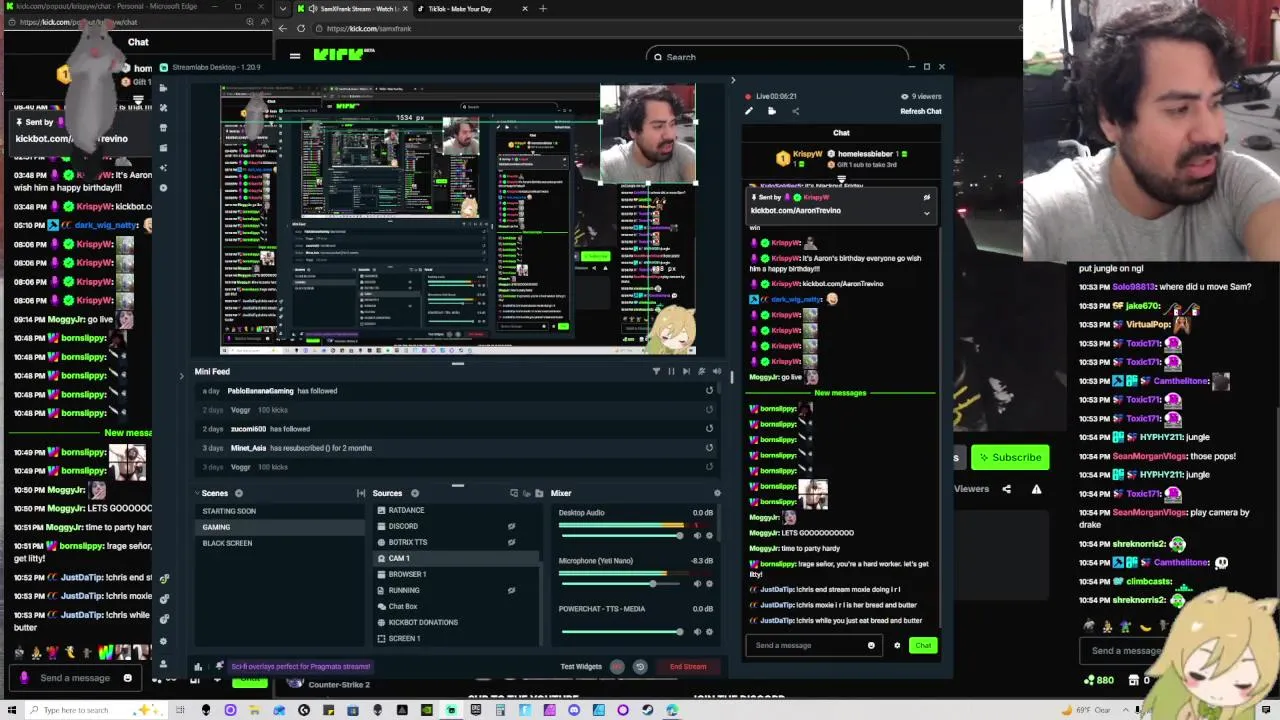Select the GAMING scene
This screenshot has width=1280, height=720.
click(x=280, y=527)
